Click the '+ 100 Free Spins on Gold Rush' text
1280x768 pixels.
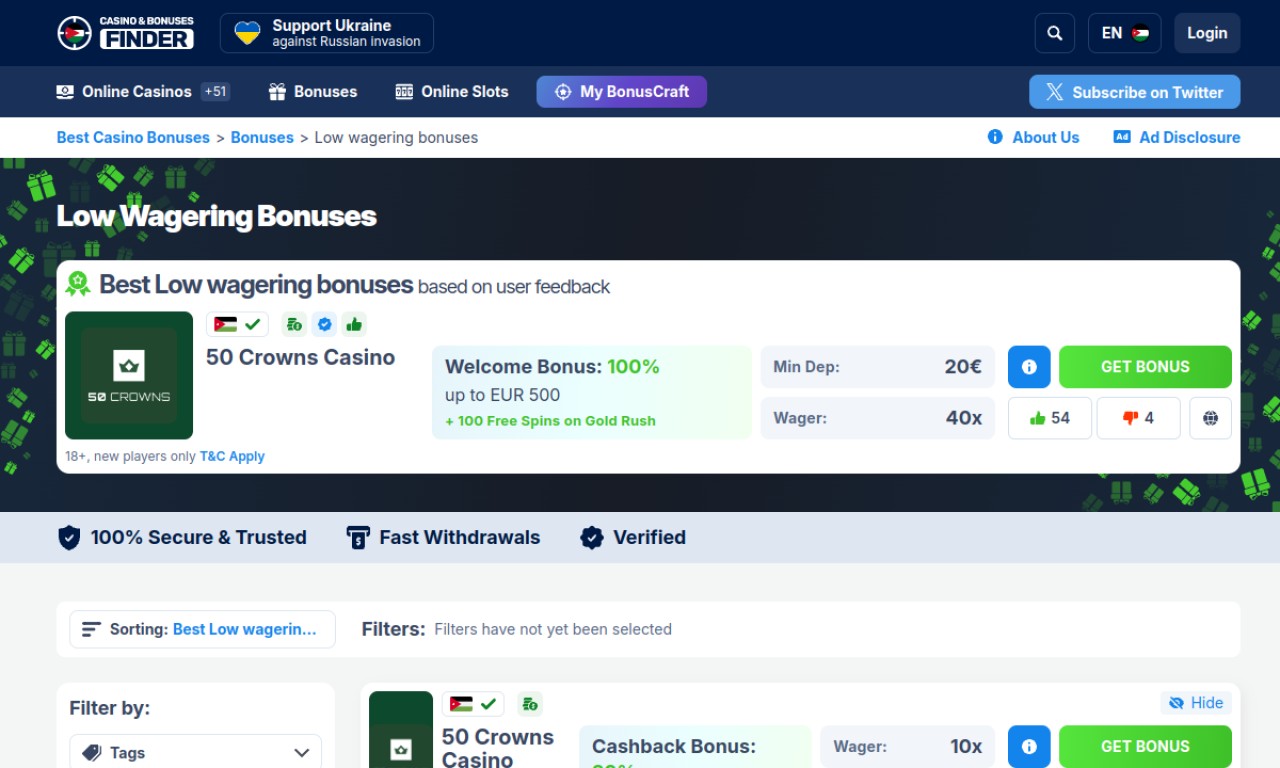point(550,421)
